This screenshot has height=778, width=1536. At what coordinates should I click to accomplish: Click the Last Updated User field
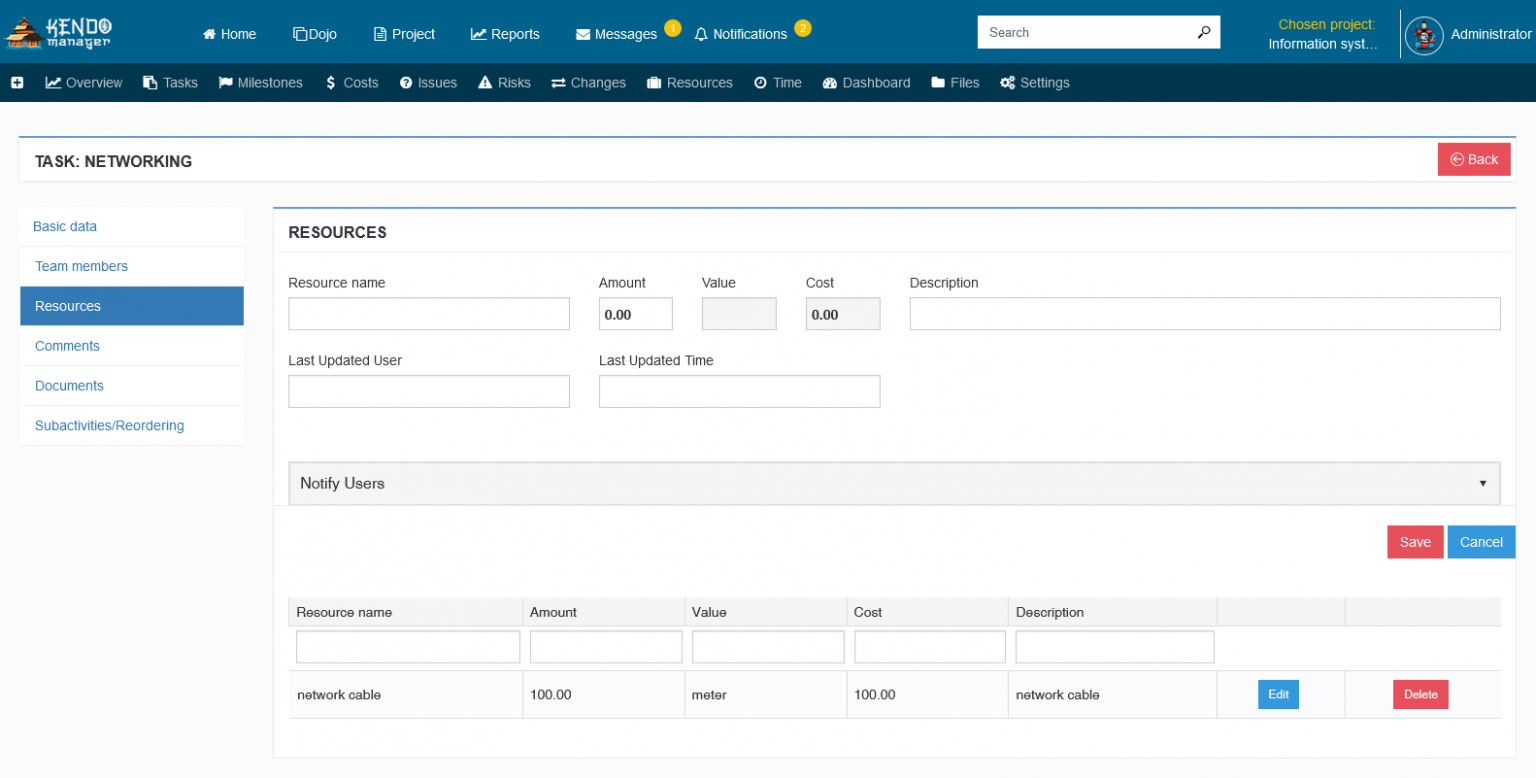coord(429,391)
